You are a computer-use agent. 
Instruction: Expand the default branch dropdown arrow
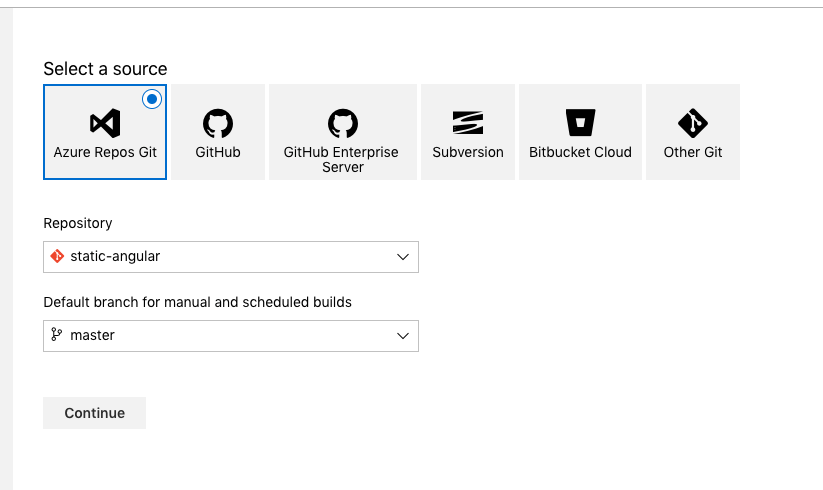point(403,336)
